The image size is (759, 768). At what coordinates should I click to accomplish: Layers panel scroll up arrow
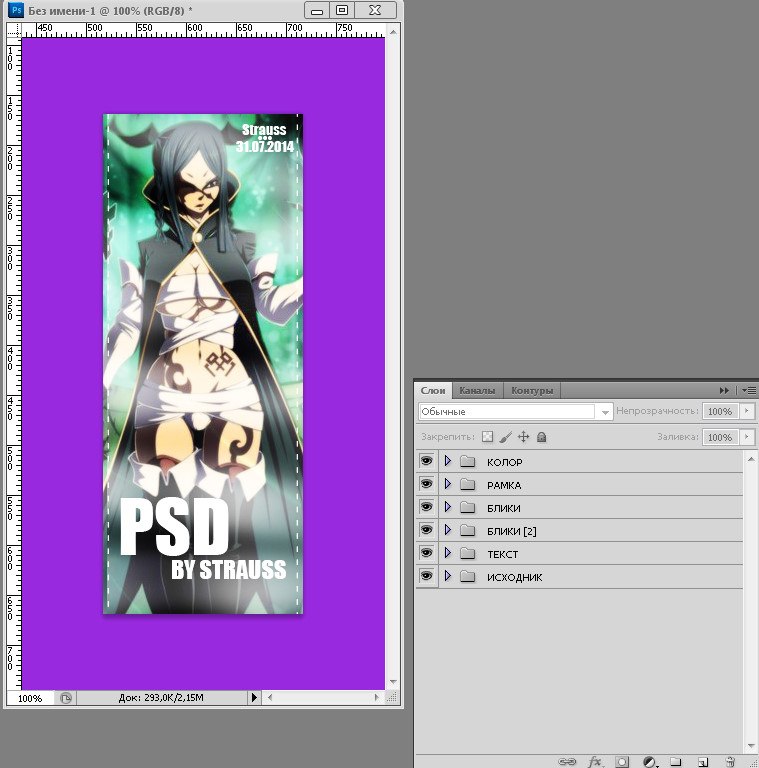[751, 459]
